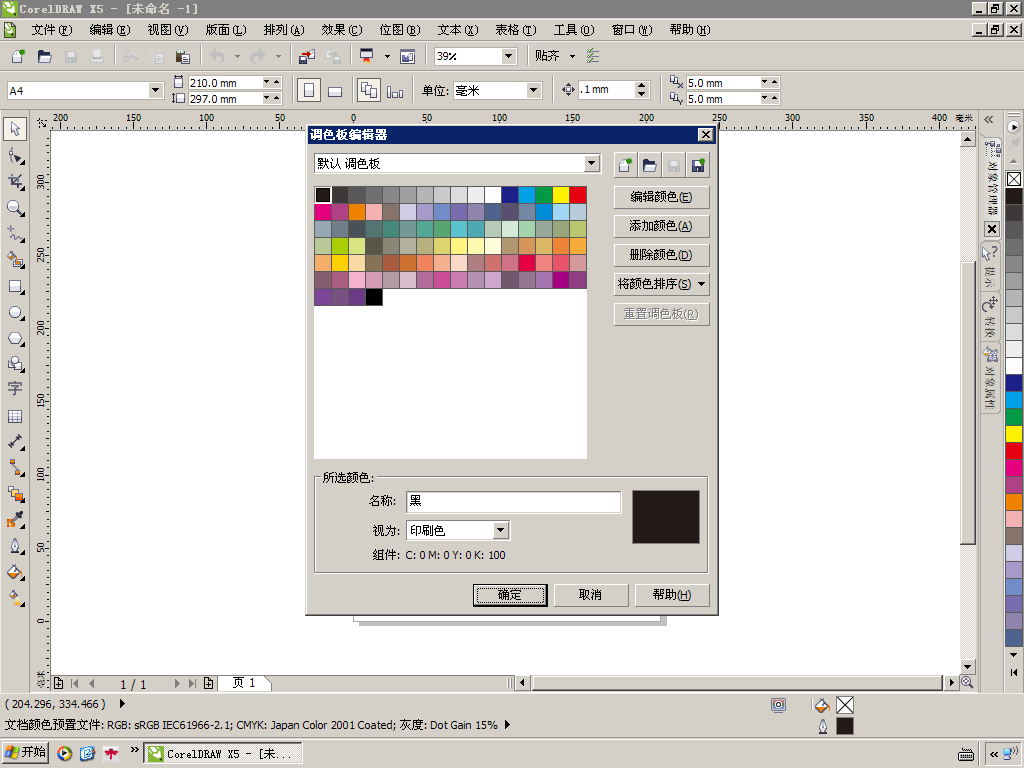Select the Blend effects tool
1024x768 pixels.
click(x=15, y=494)
